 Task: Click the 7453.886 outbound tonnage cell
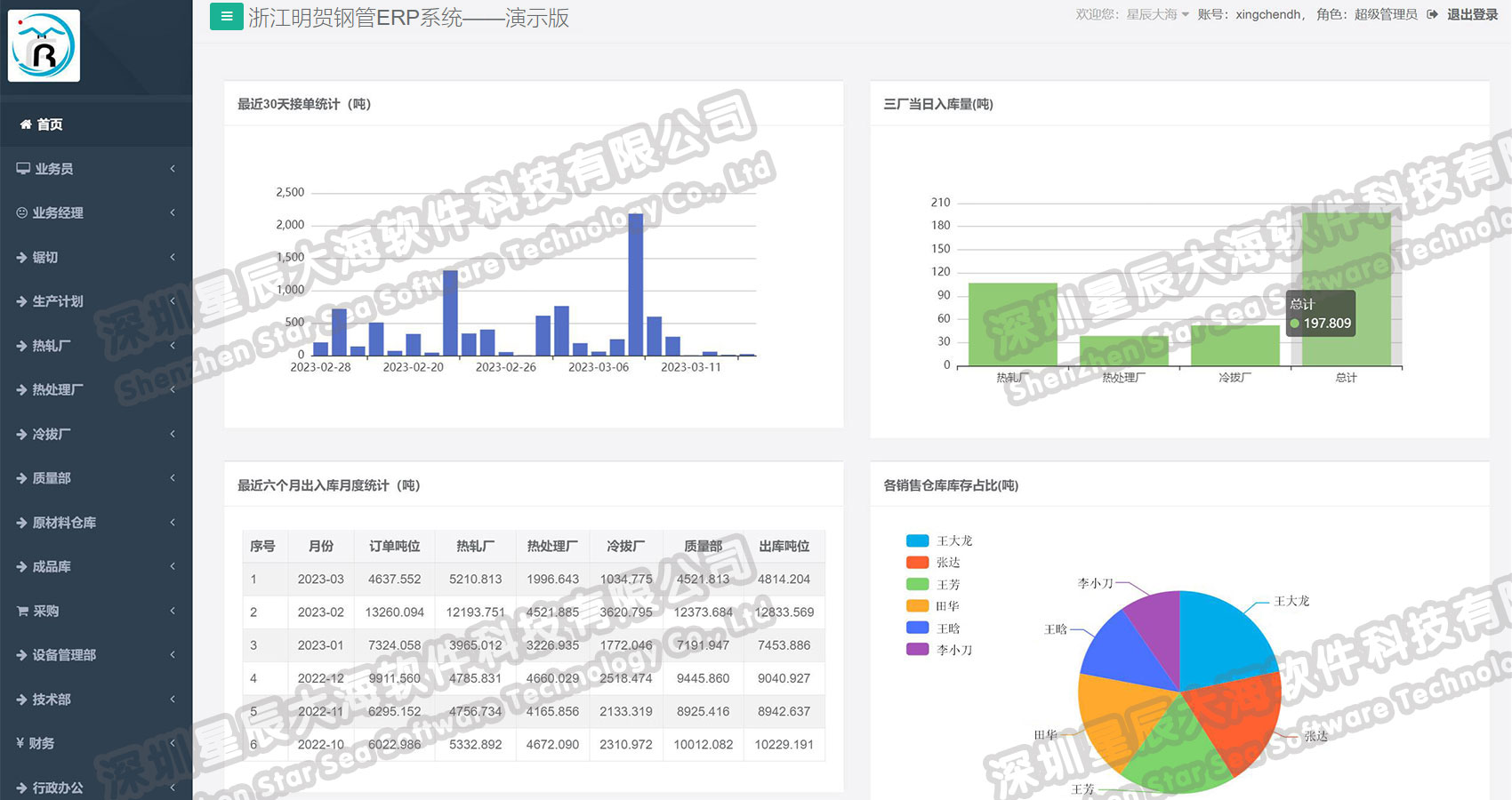784,645
